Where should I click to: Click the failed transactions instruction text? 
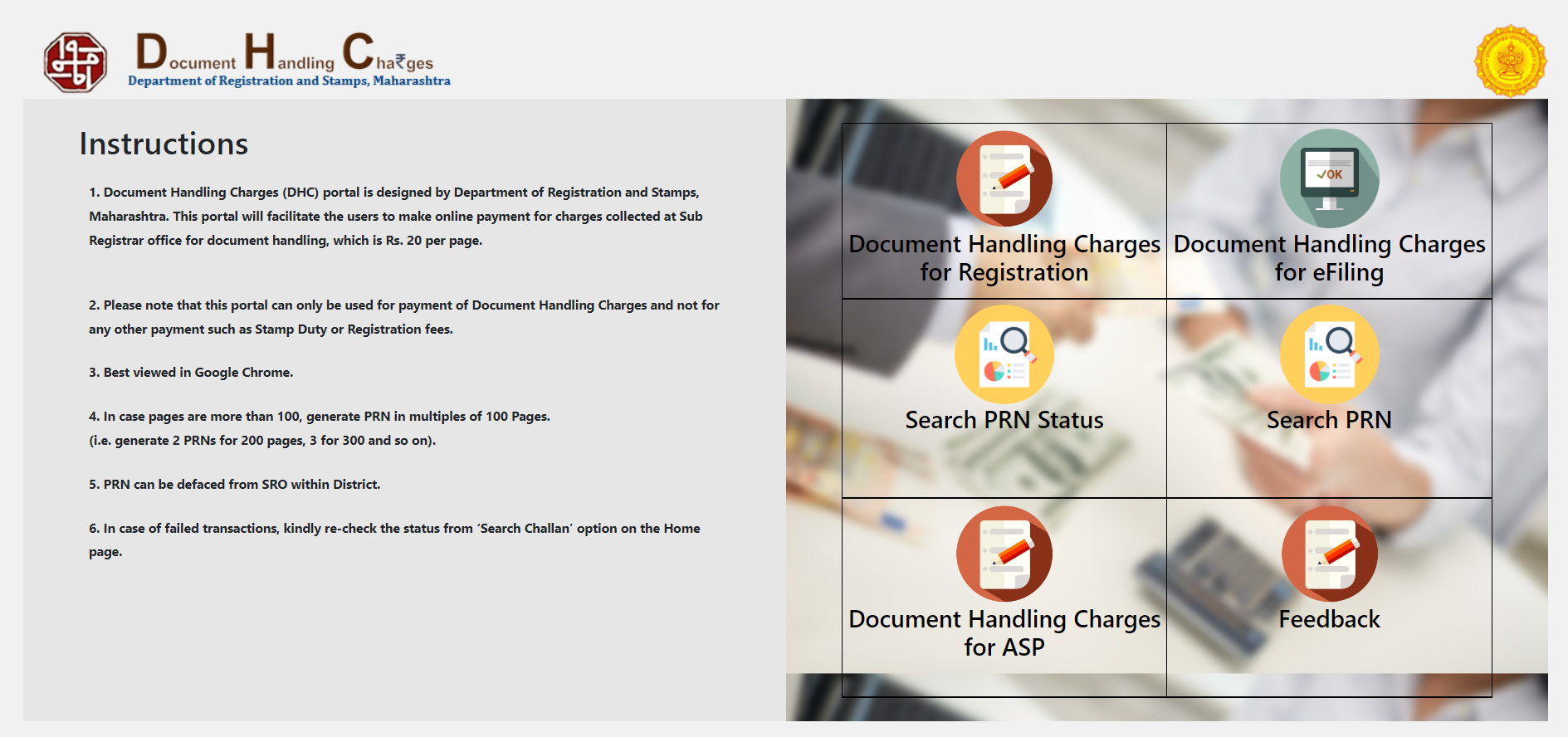[x=394, y=529]
